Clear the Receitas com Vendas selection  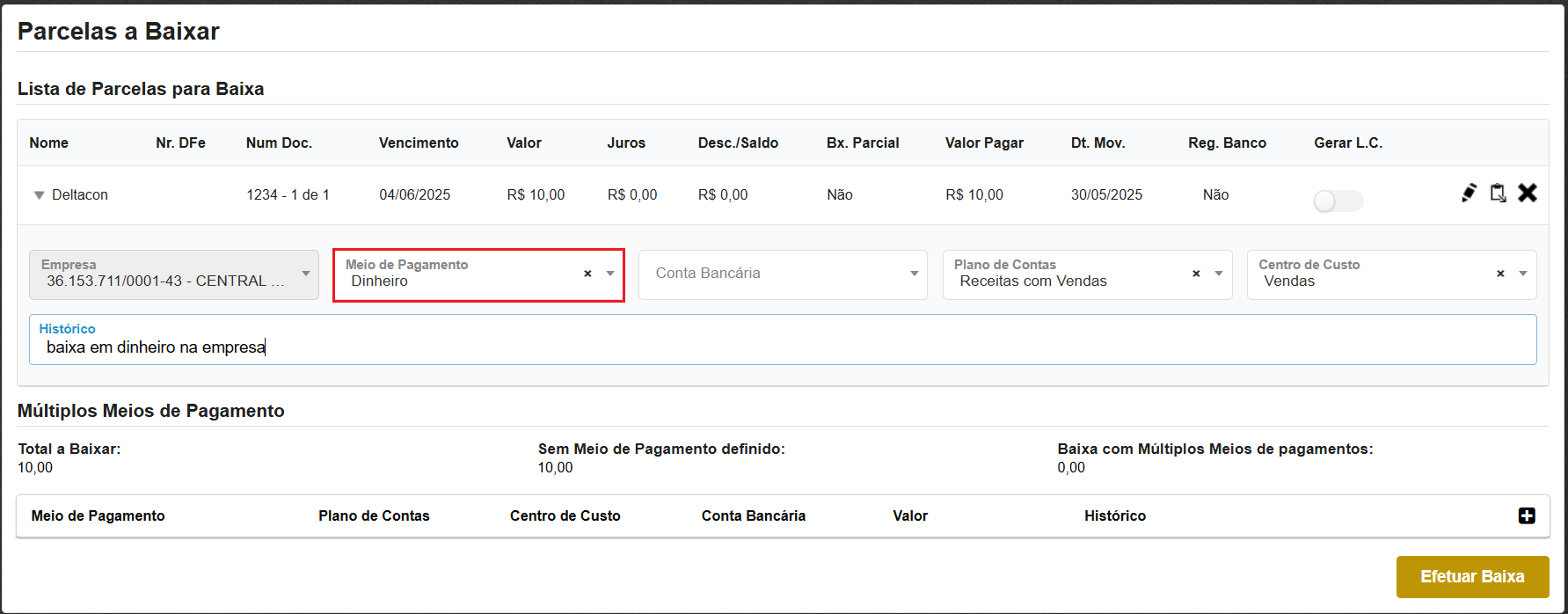pos(1196,274)
